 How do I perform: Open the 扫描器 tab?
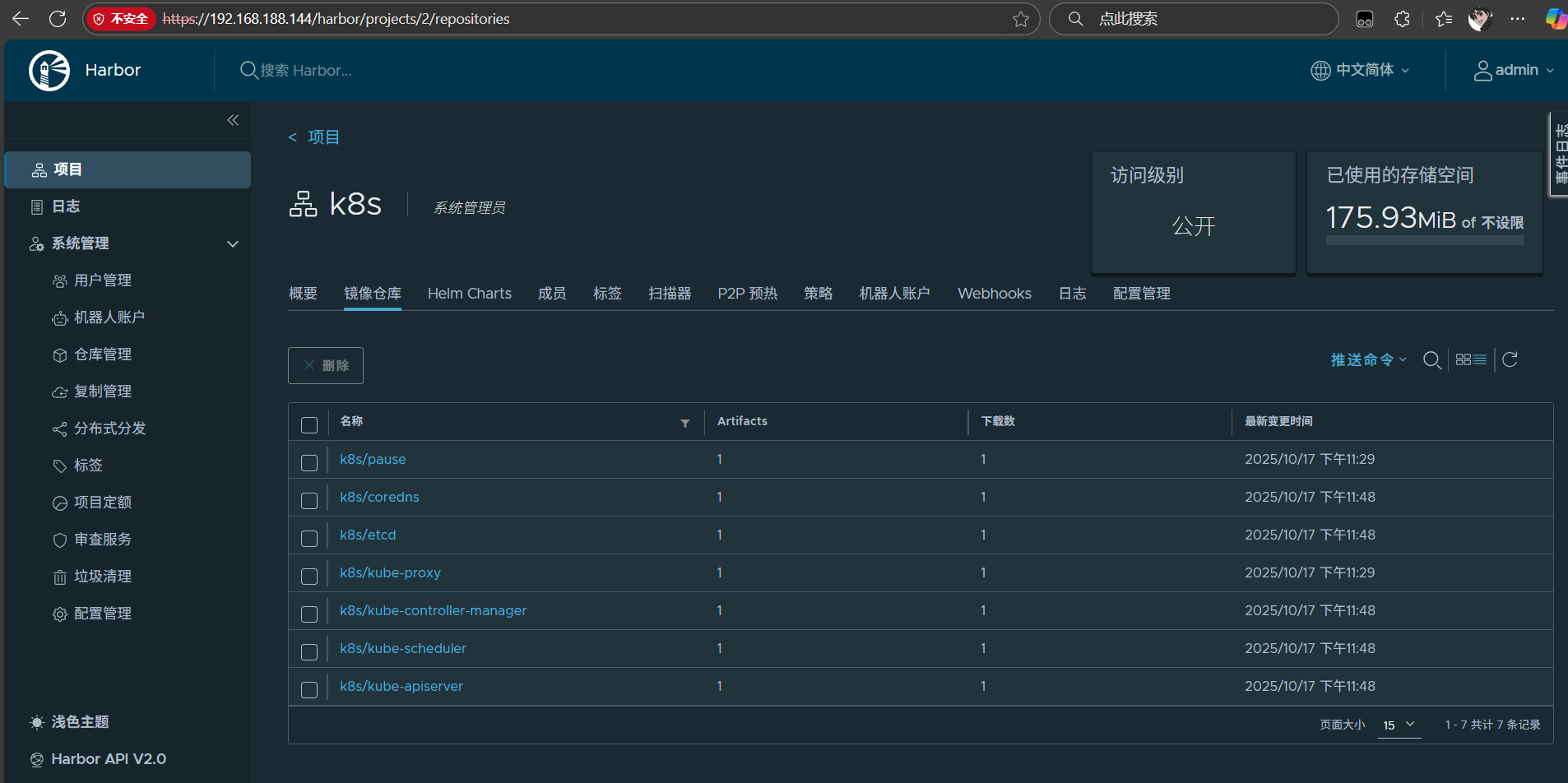coord(670,294)
